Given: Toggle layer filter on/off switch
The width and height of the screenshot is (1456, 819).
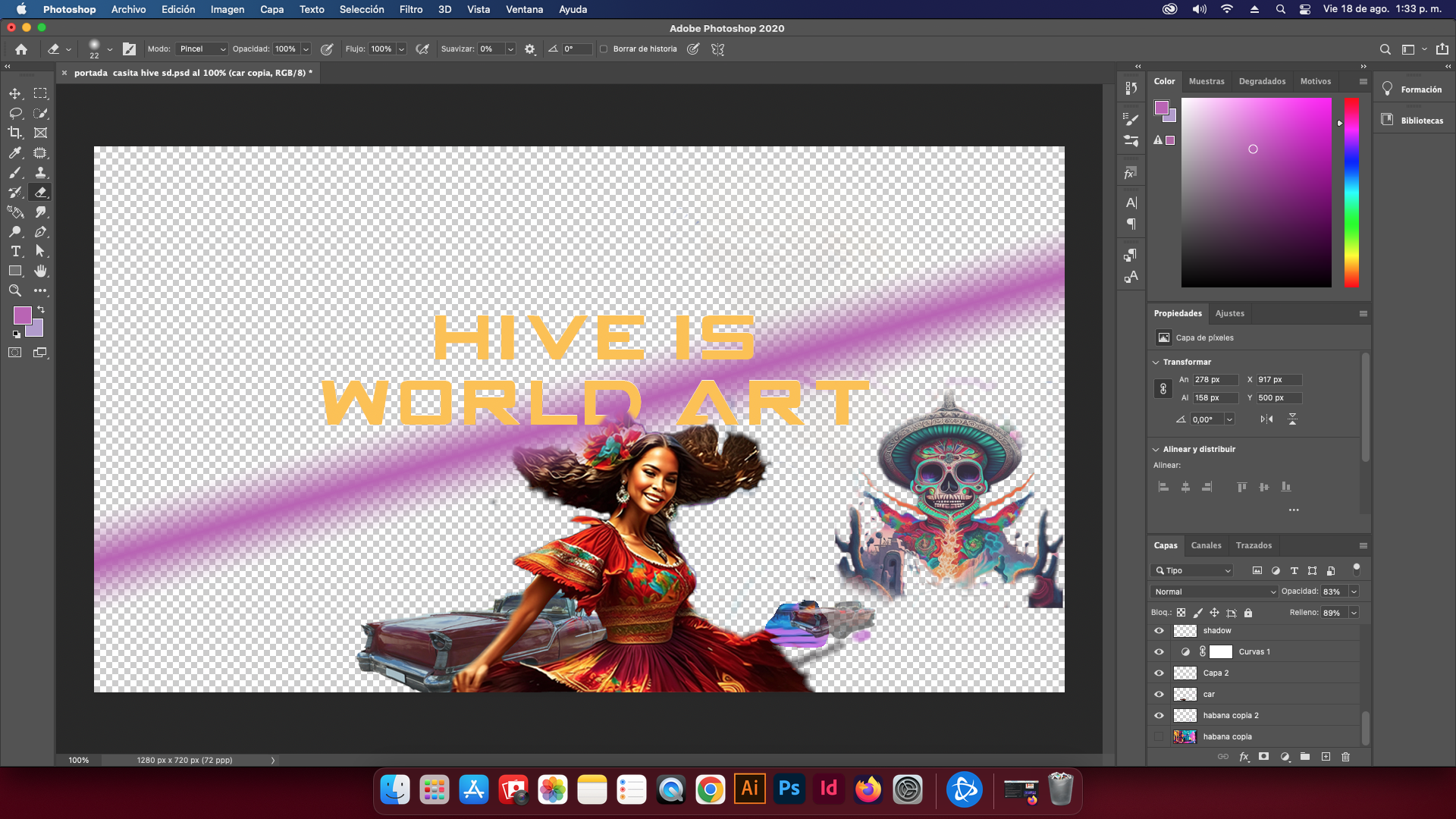Looking at the screenshot, I should pyautogui.click(x=1357, y=569).
